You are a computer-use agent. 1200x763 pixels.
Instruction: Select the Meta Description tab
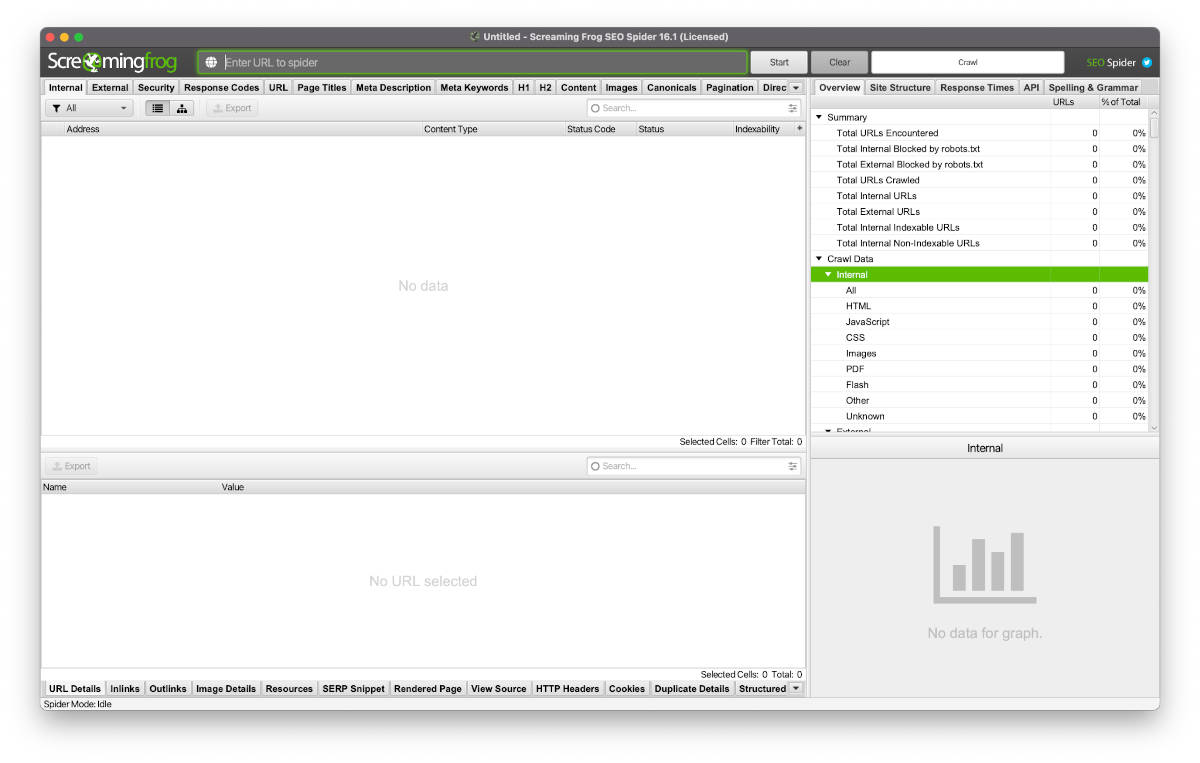(x=393, y=88)
